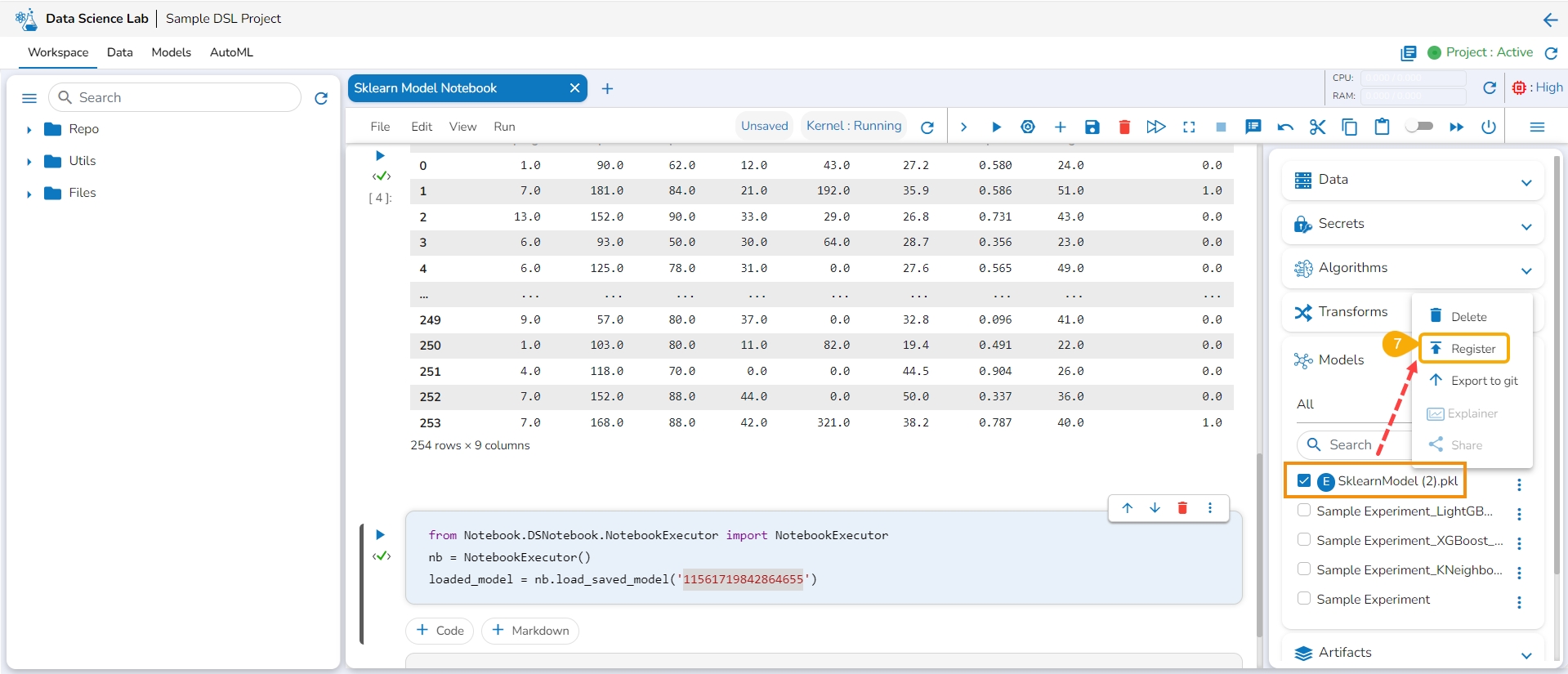Viewport: 1568px width, 674px height.
Task: Expand the Artifacts section chevron
Action: [x=1526, y=655]
